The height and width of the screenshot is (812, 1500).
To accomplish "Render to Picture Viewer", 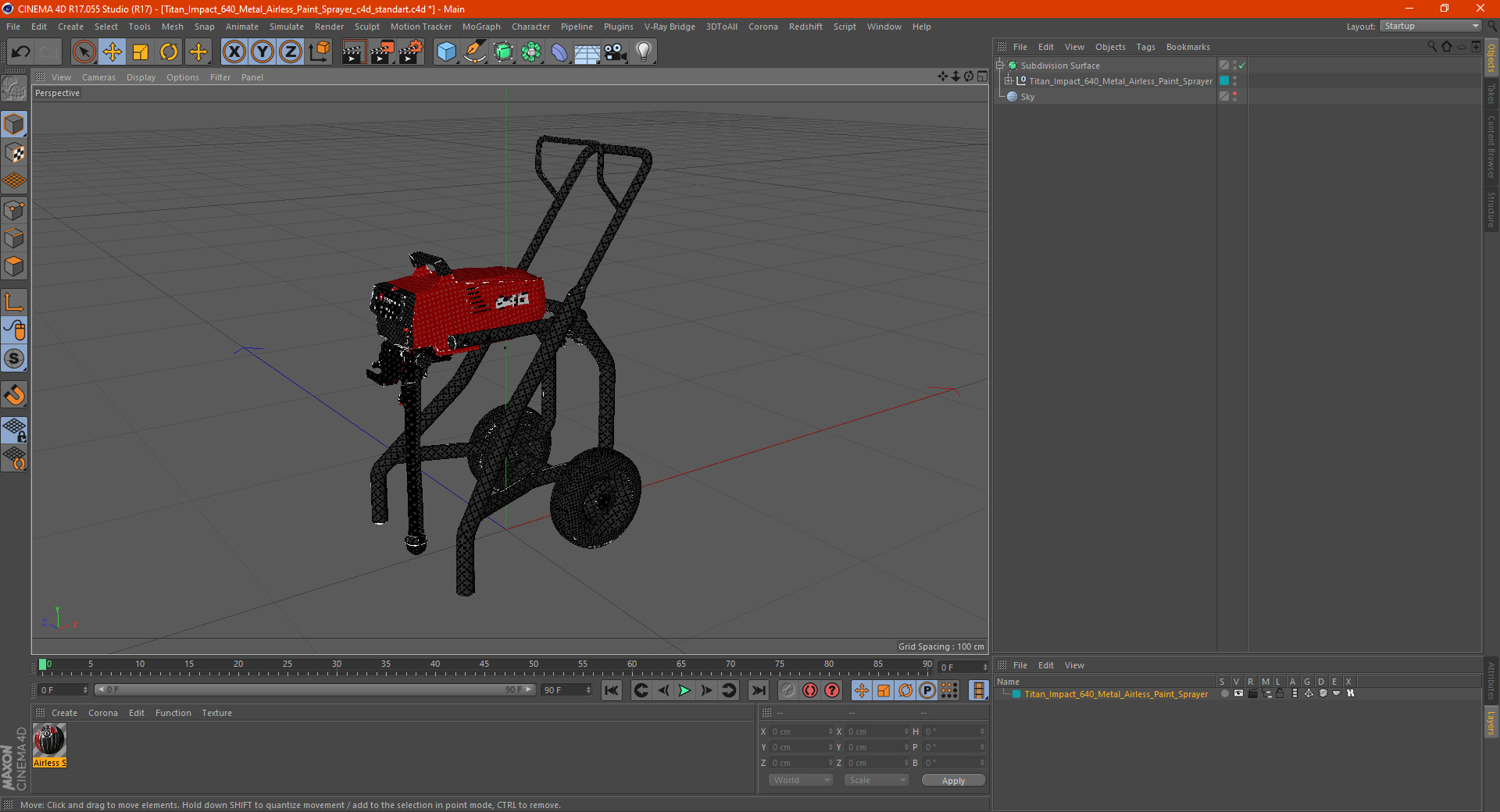I will (x=382, y=52).
